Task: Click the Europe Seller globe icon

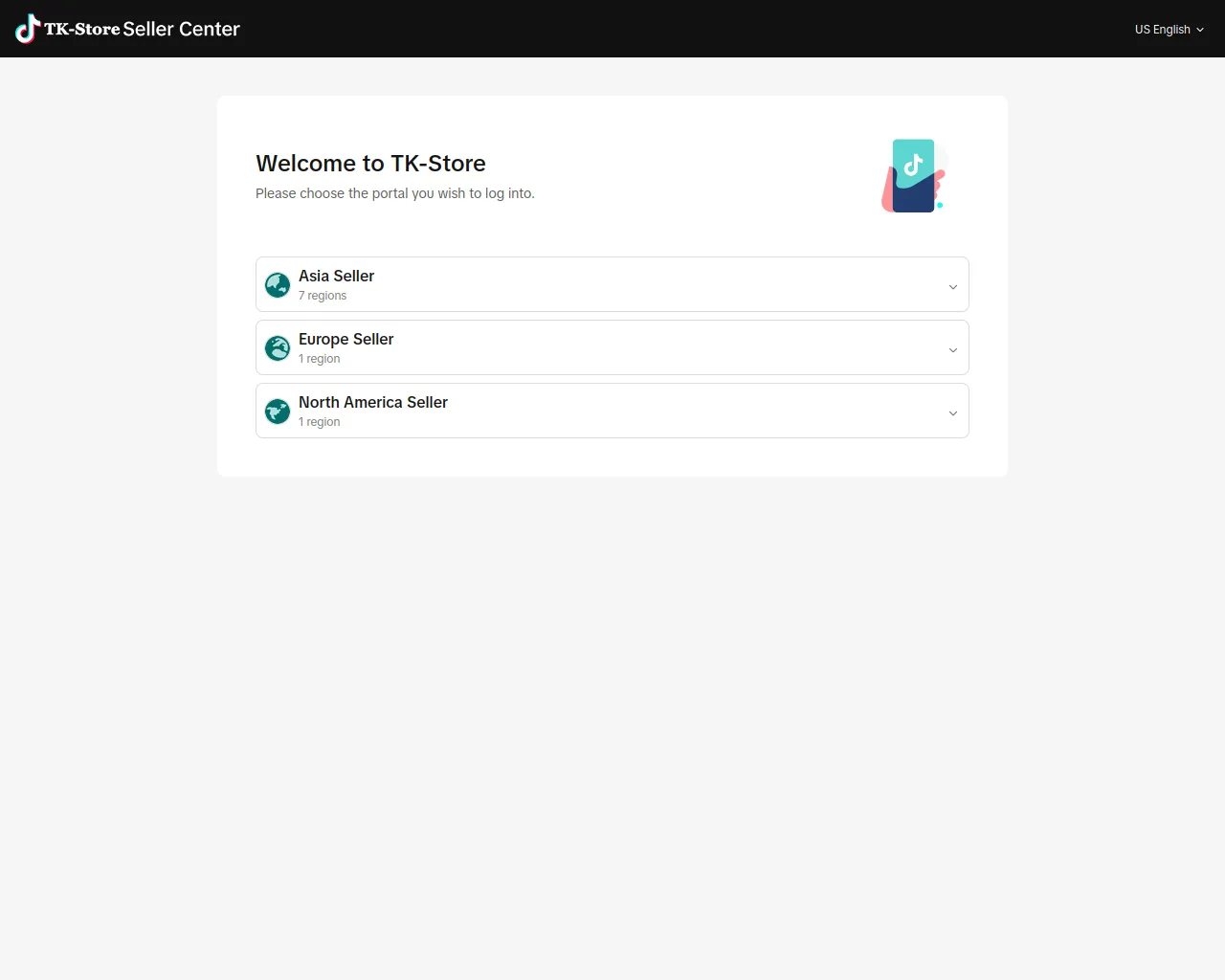Action: [278, 348]
